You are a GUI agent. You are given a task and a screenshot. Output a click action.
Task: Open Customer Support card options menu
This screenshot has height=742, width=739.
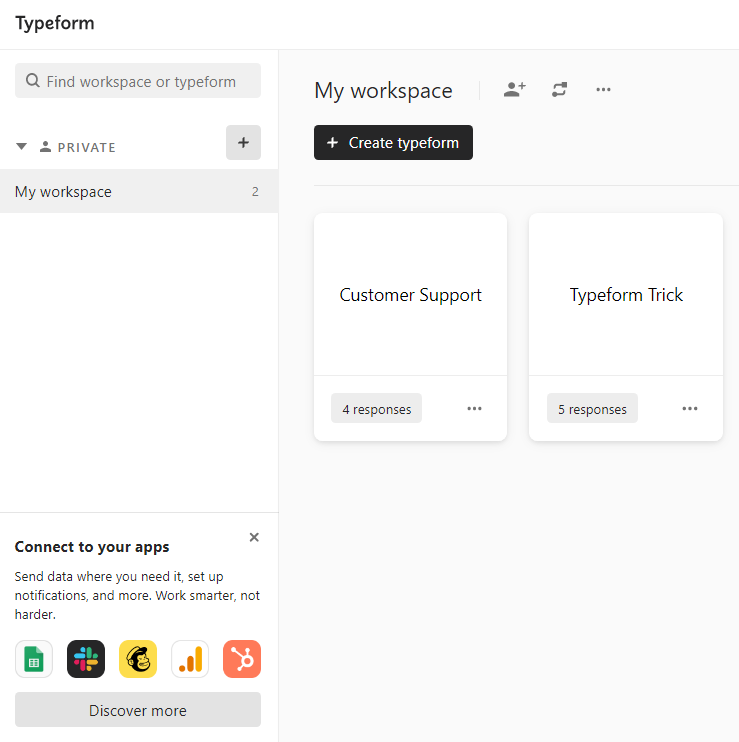[x=474, y=408]
